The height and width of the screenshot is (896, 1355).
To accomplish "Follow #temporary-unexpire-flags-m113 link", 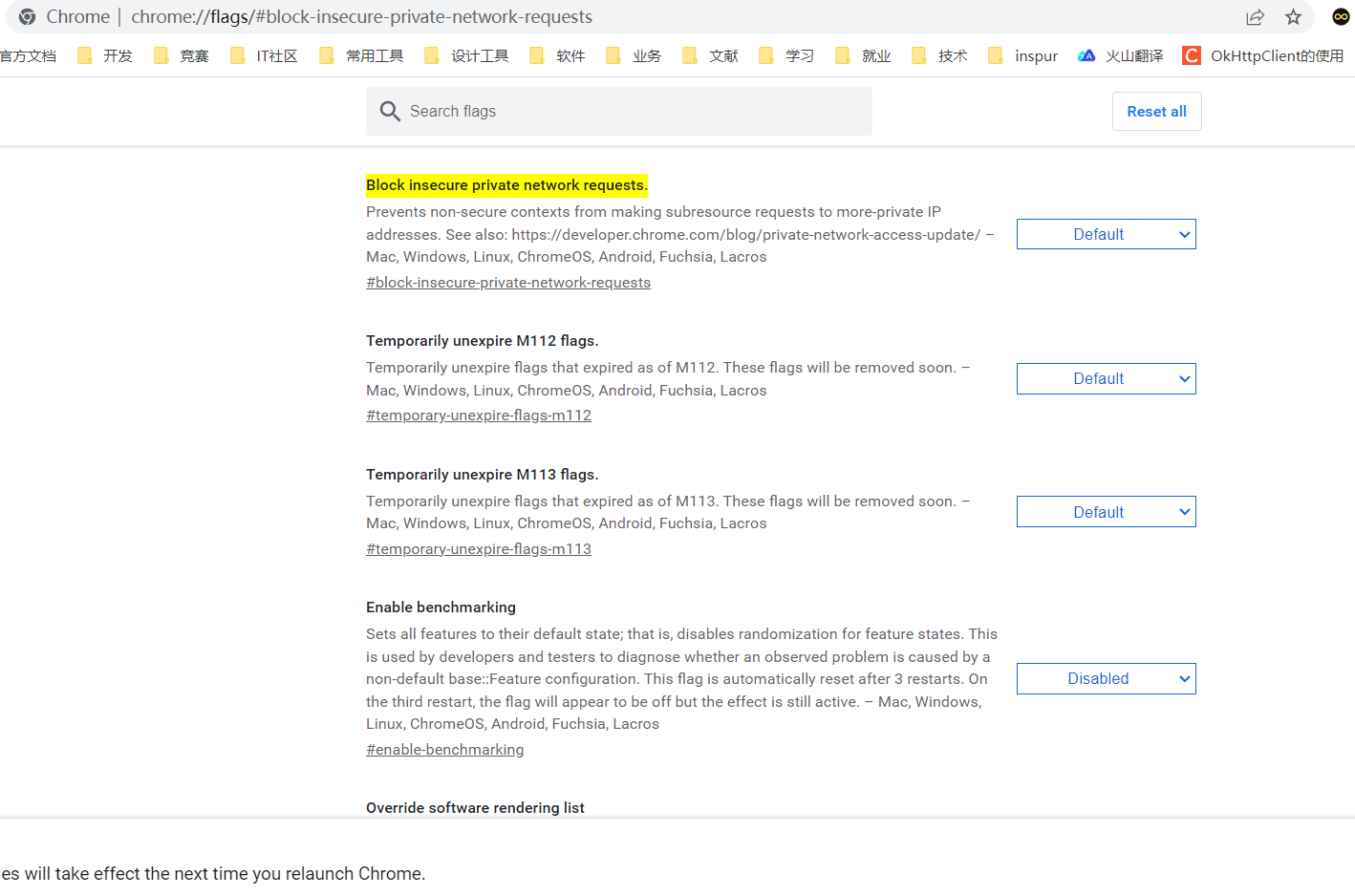I will [x=479, y=549].
